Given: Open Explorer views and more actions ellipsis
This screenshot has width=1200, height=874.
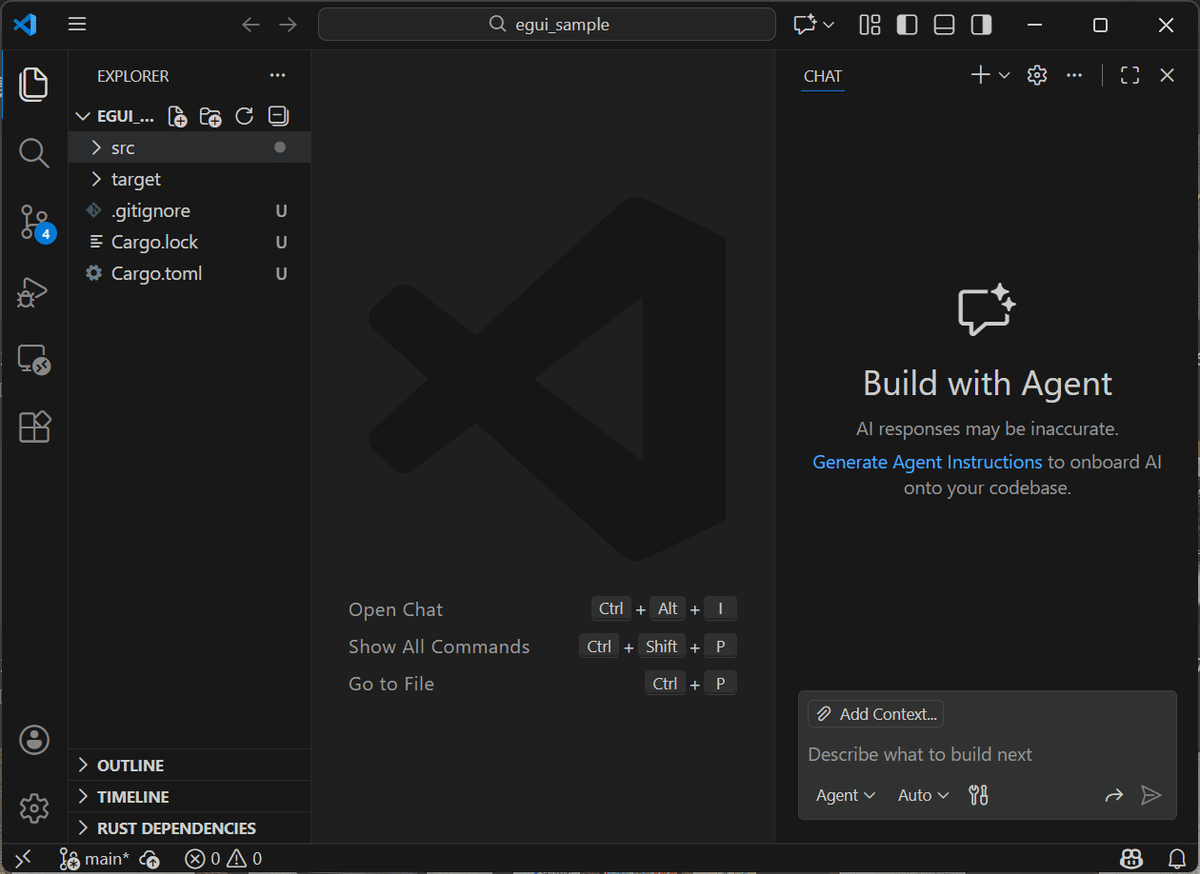Looking at the screenshot, I should point(277,76).
